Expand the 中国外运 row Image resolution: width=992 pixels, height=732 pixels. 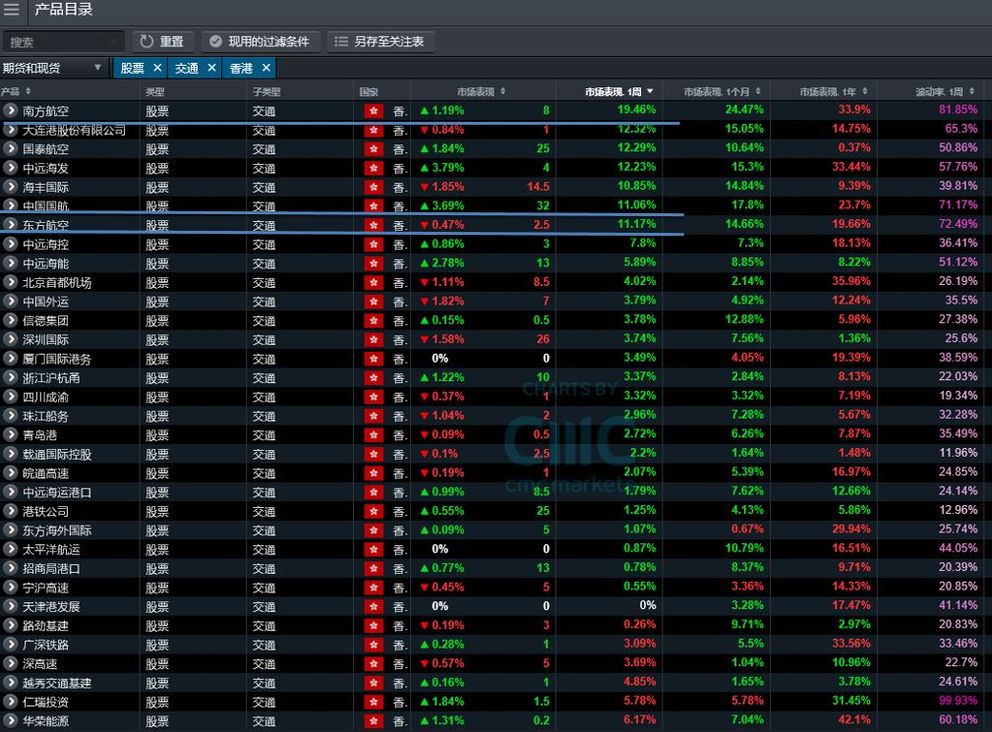tap(10, 302)
